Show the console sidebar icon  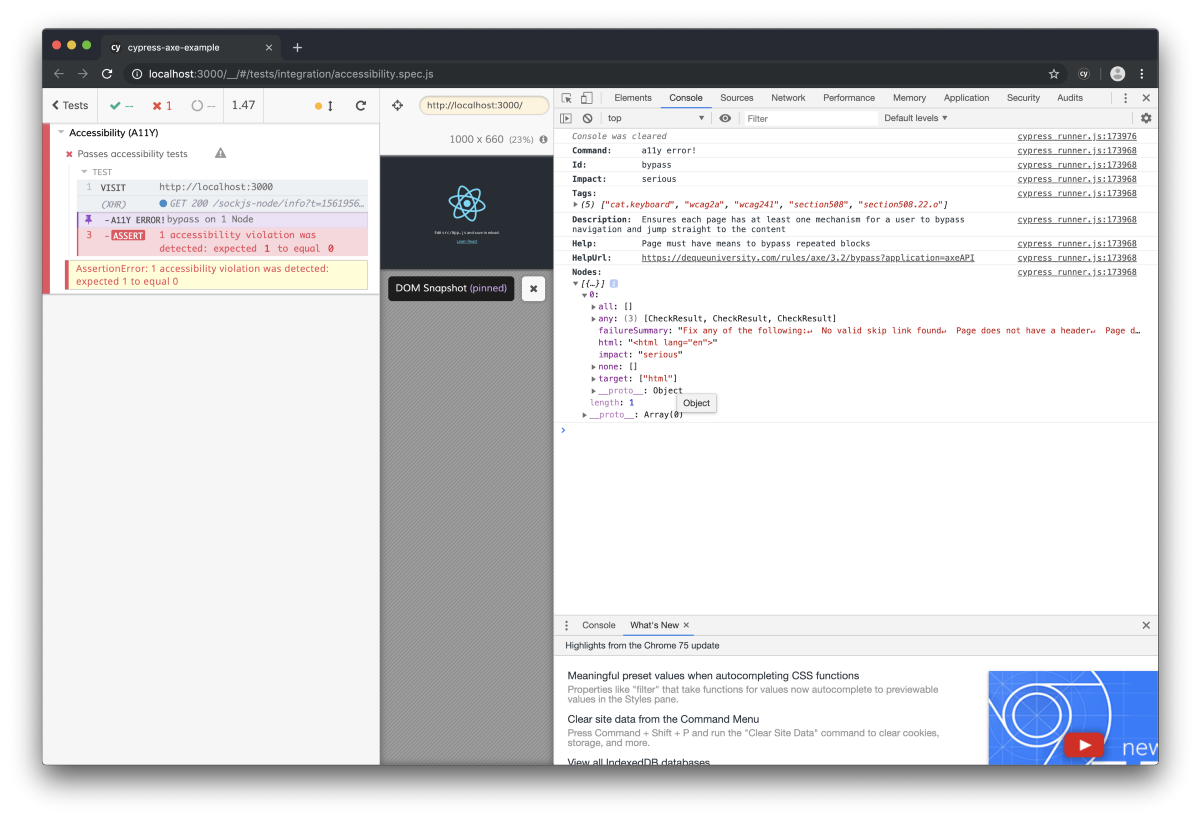coord(567,118)
